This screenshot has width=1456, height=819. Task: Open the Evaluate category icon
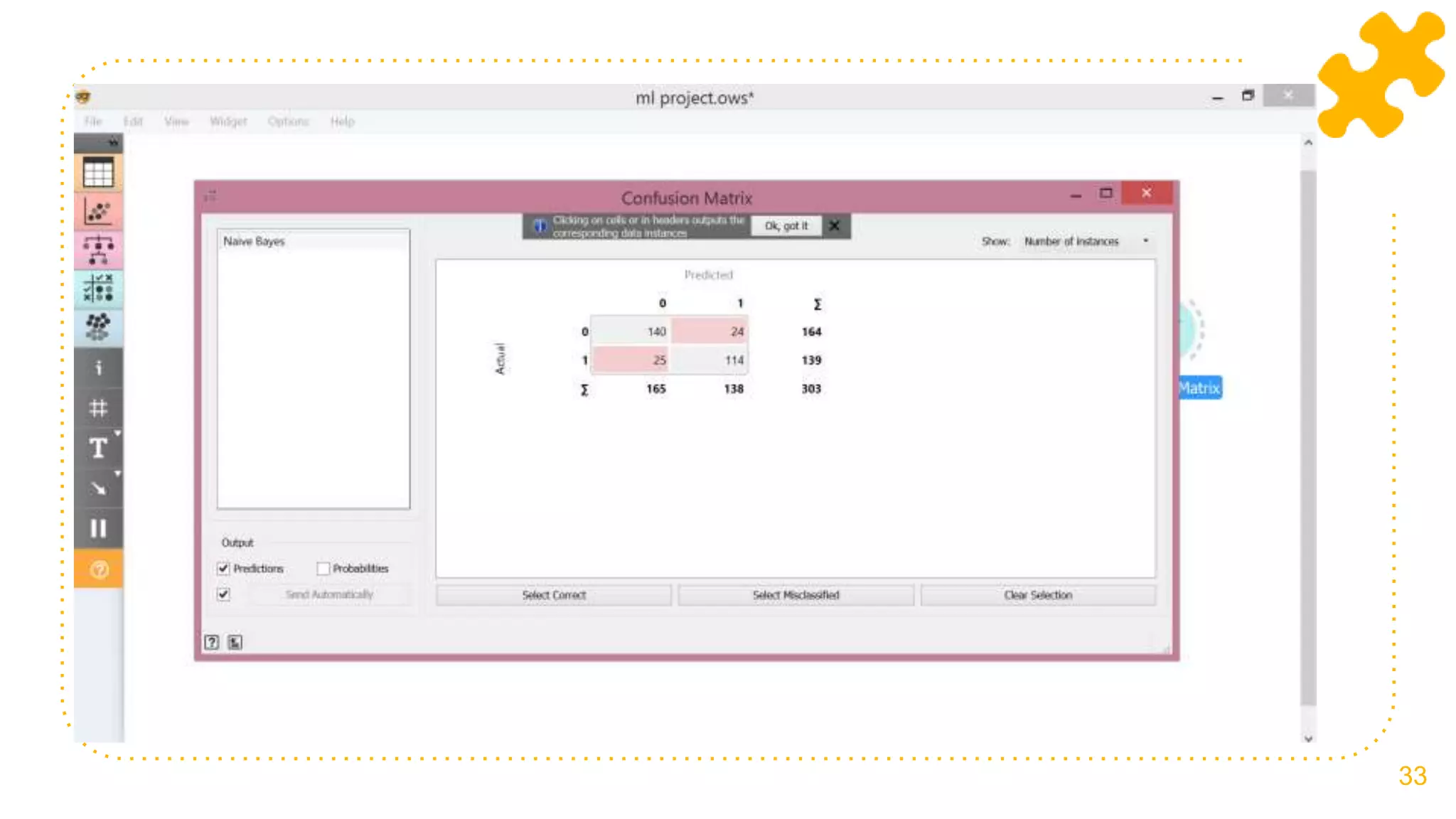98,289
